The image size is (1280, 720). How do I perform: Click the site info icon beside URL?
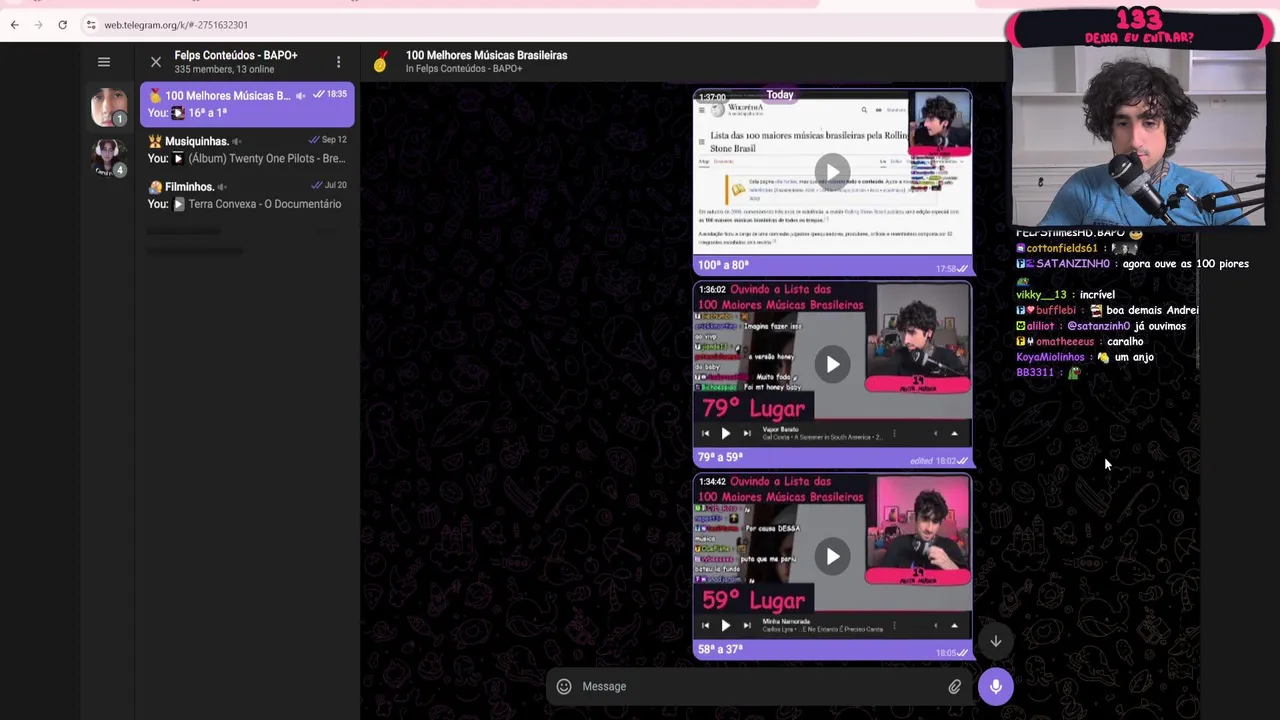pos(90,25)
